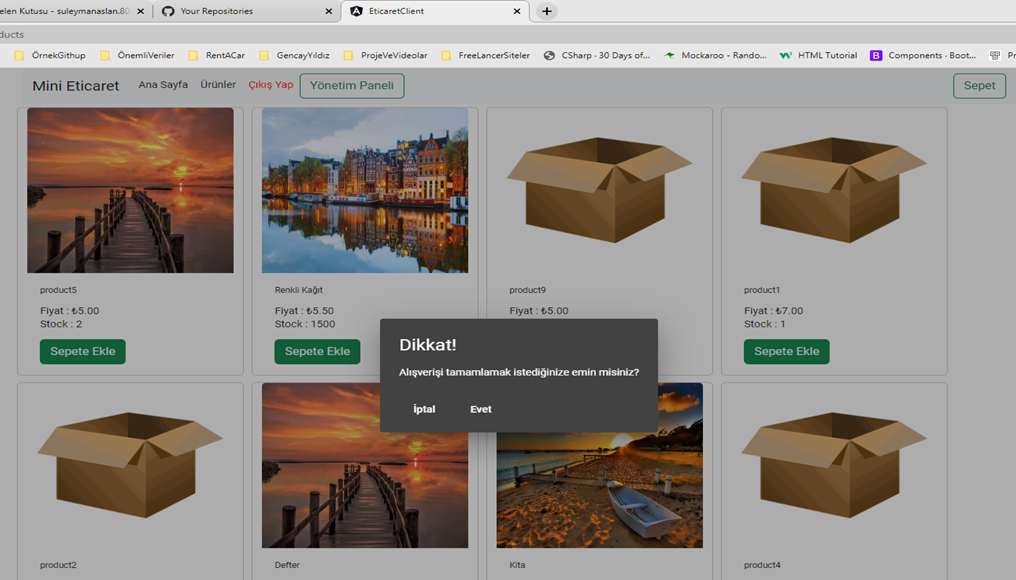Open the Sepet cart button
The height and width of the screenshot is (580, 1016).
coord(979,86)
